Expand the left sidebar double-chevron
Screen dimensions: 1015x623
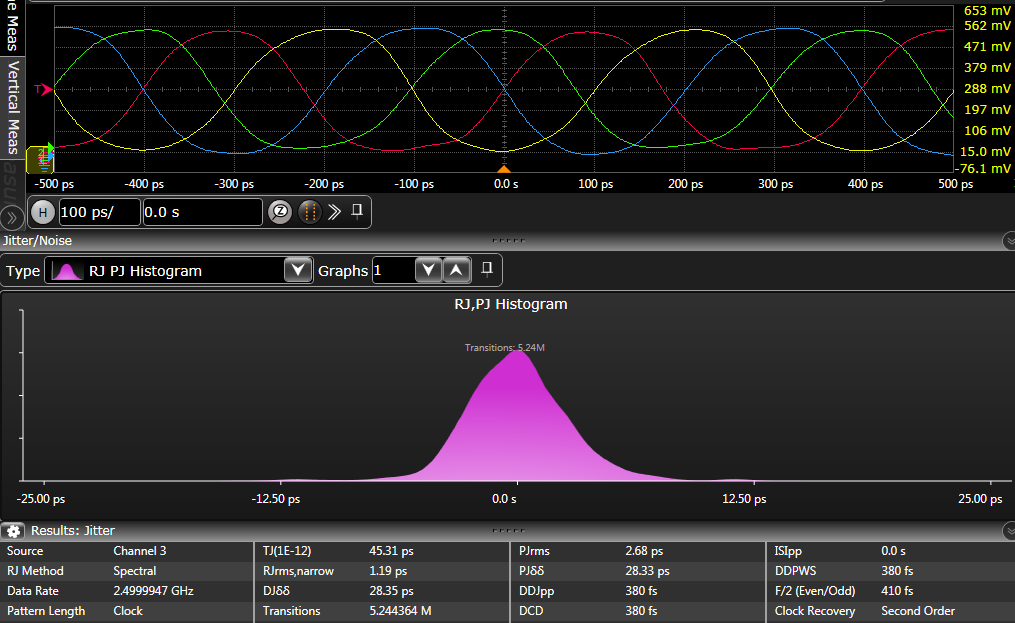click(x=12, y=217)
